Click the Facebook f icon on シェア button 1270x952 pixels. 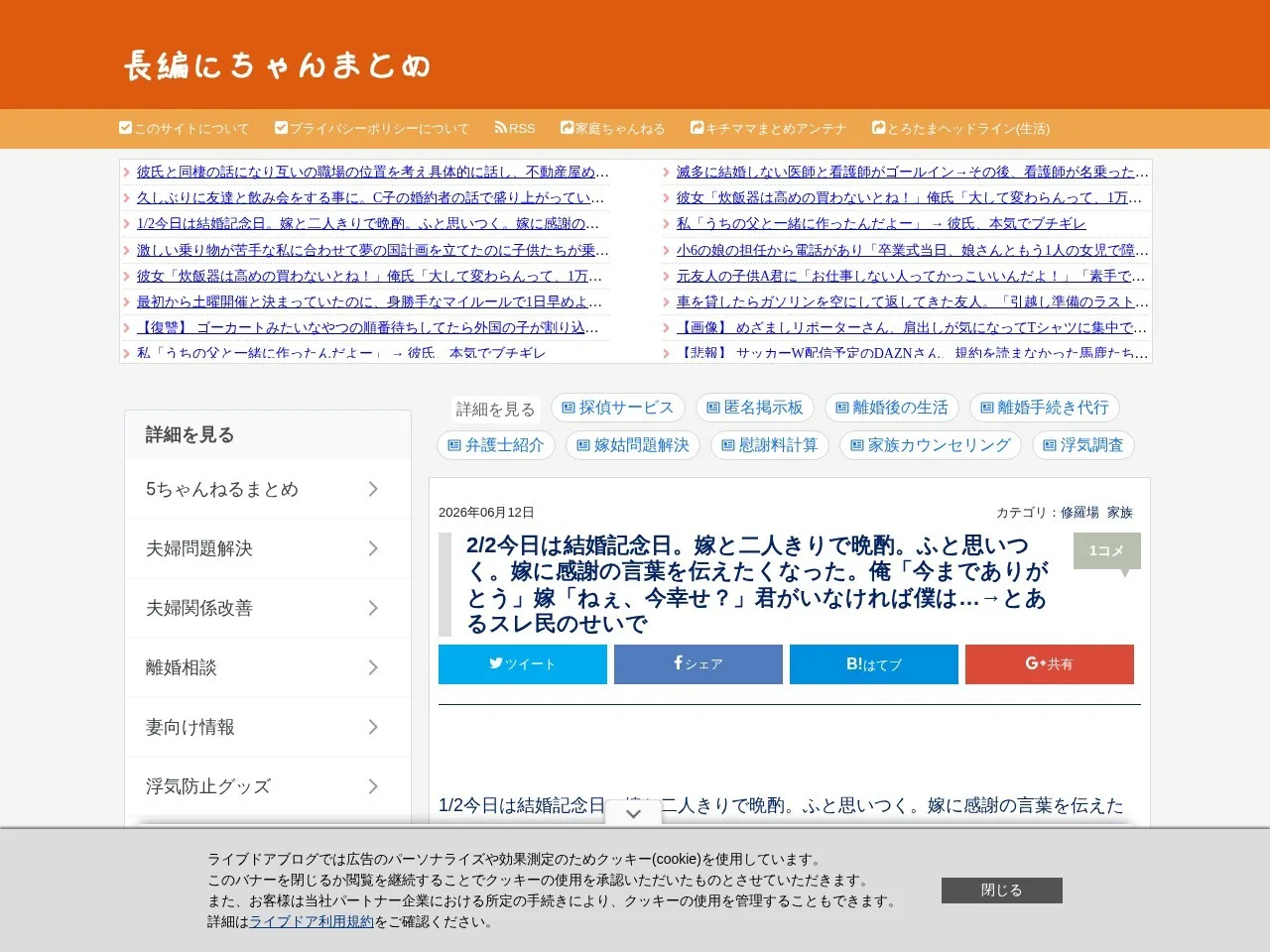678,662
